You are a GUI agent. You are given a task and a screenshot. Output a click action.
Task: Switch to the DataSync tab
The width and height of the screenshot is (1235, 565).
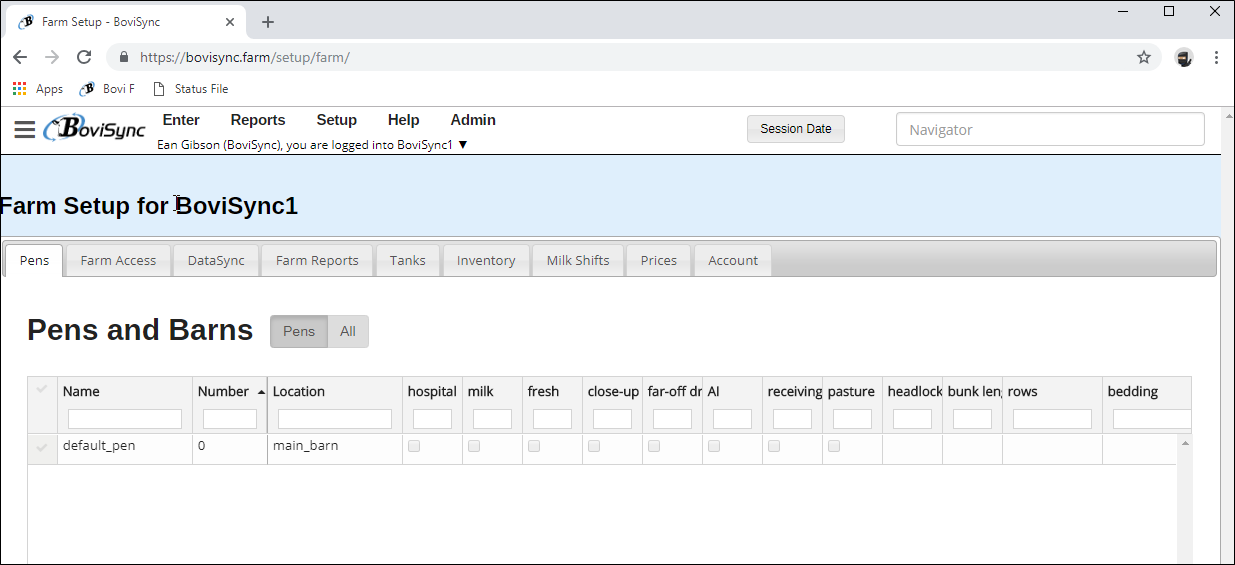pos(216,260)
